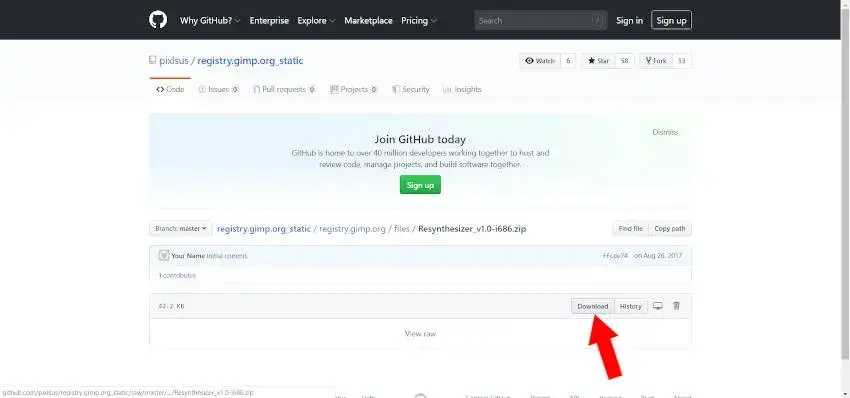850x398 pixels.
Task: Open the GitHub home logo
Action: click(x=158, y=20)
